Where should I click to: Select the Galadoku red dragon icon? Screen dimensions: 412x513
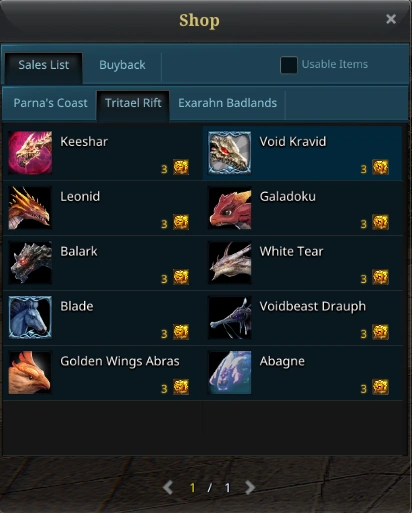tap(230, 208)
